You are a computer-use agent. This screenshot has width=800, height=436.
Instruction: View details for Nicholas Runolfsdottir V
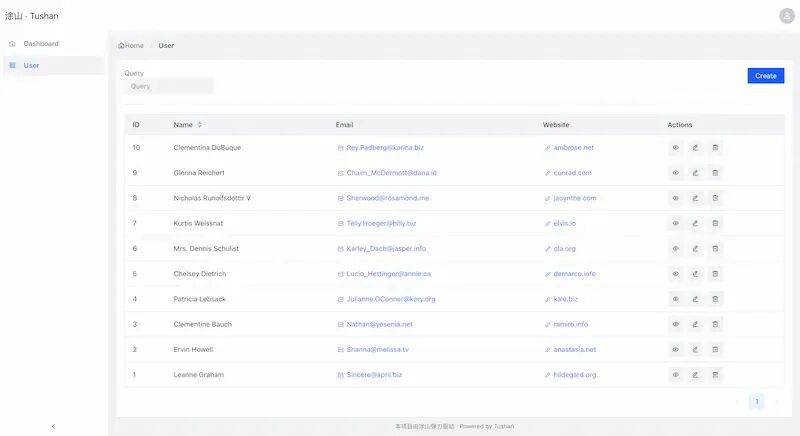[676, 198]
